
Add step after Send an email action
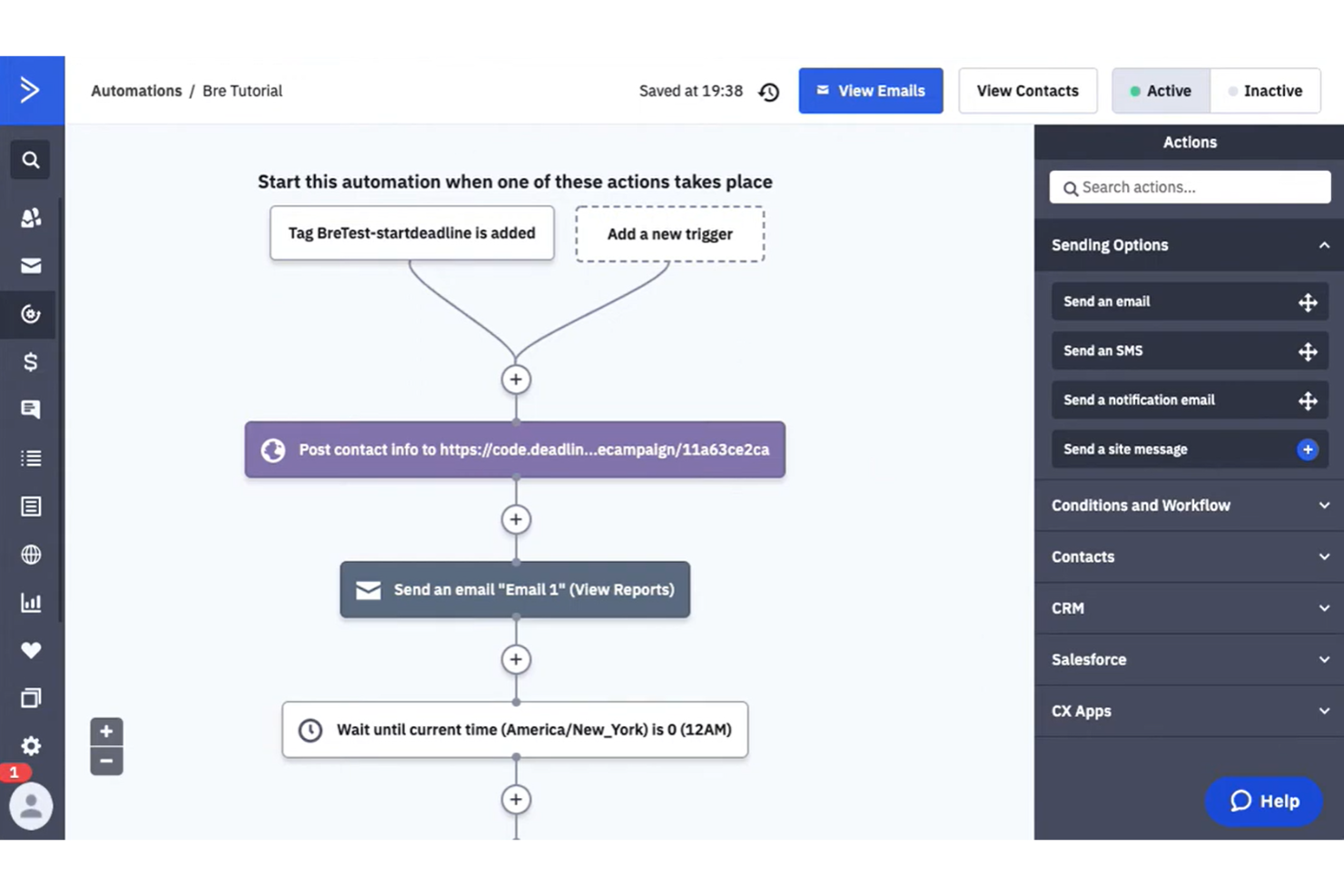point(516,659)
